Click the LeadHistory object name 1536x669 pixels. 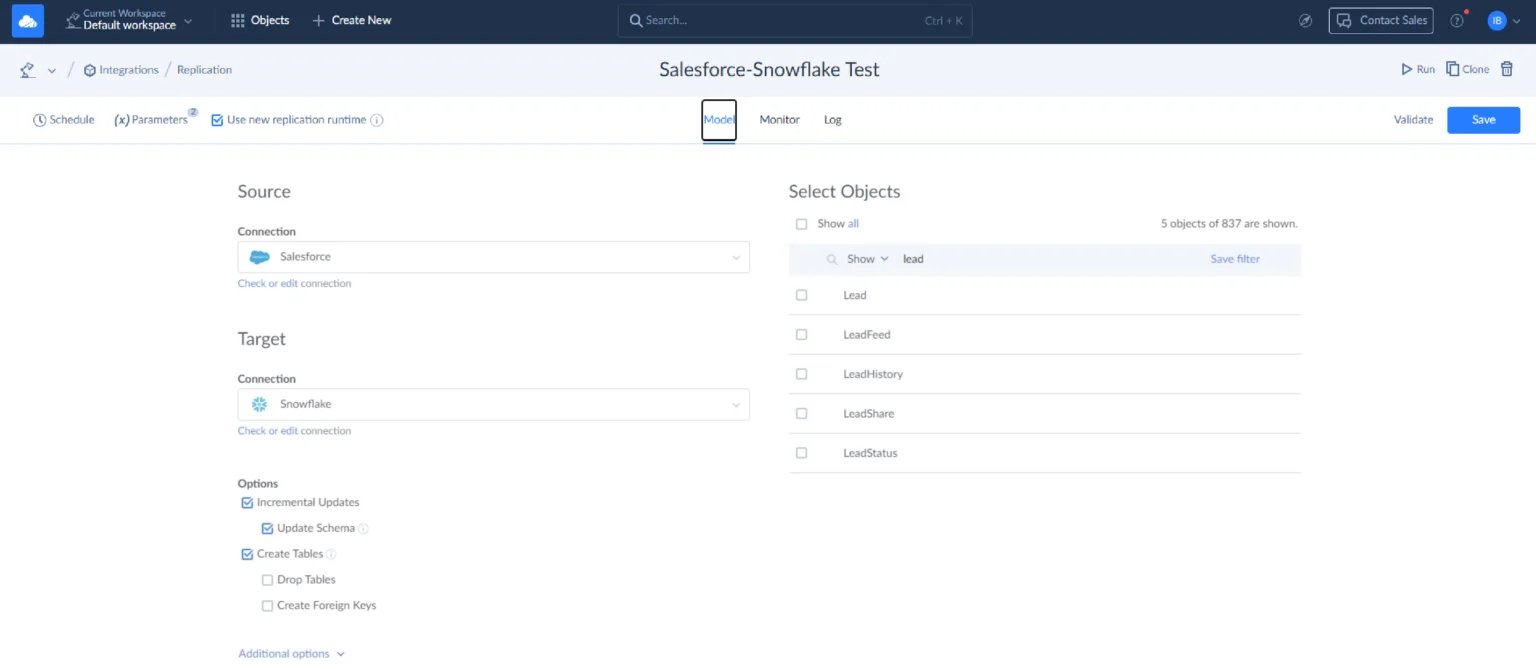coord(873,374)
